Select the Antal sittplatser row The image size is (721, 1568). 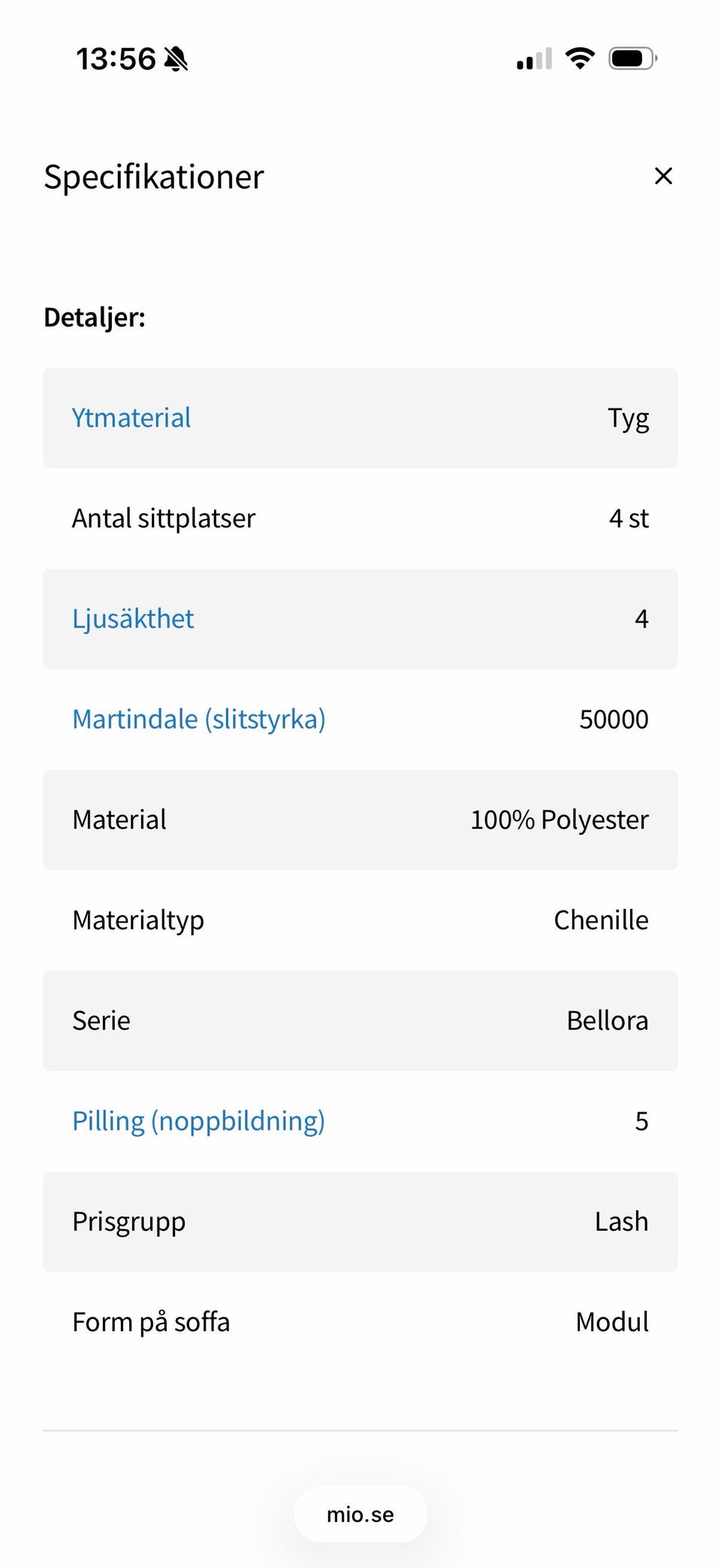click(360, 518)
